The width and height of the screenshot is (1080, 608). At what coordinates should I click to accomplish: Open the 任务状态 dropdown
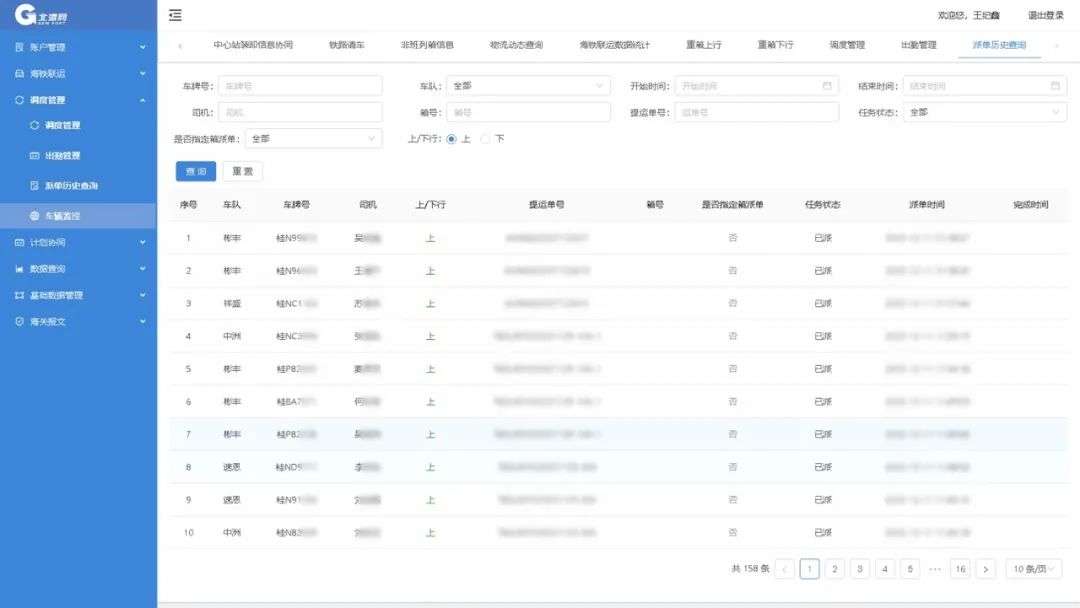(984, 112)
